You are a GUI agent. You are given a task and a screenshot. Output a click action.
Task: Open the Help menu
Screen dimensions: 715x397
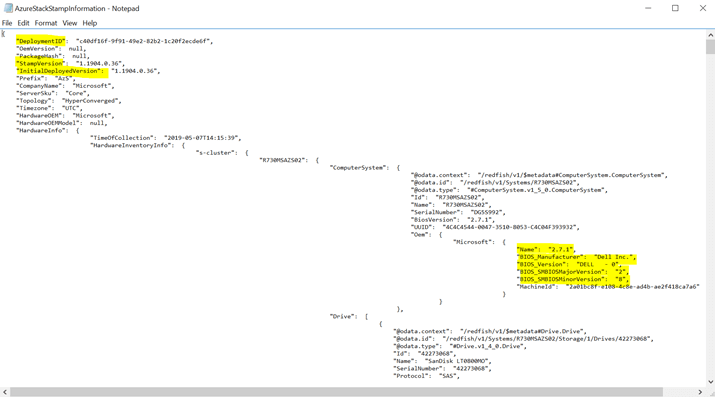pos(89,23)
